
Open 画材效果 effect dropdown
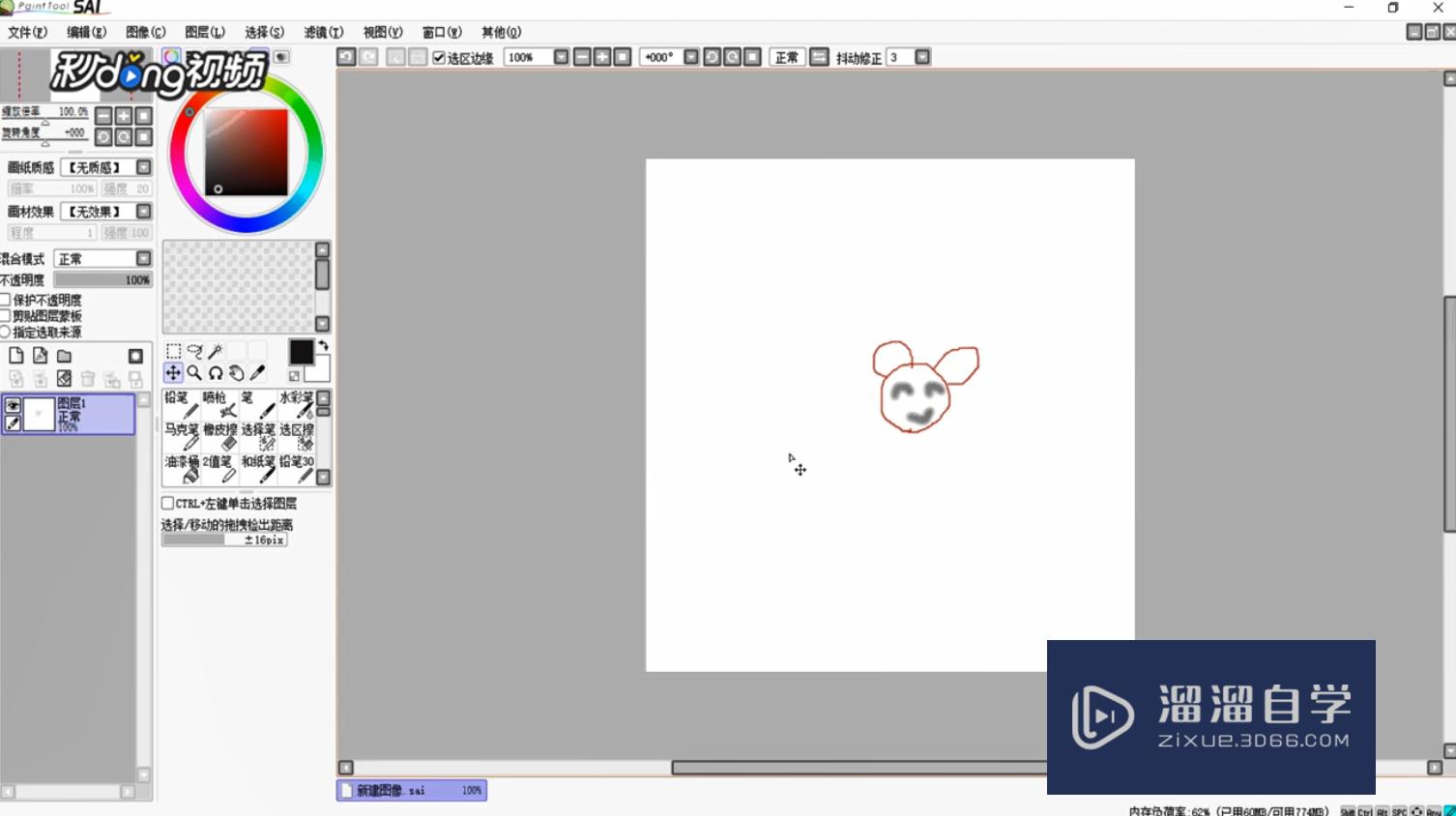coord(143,211)
